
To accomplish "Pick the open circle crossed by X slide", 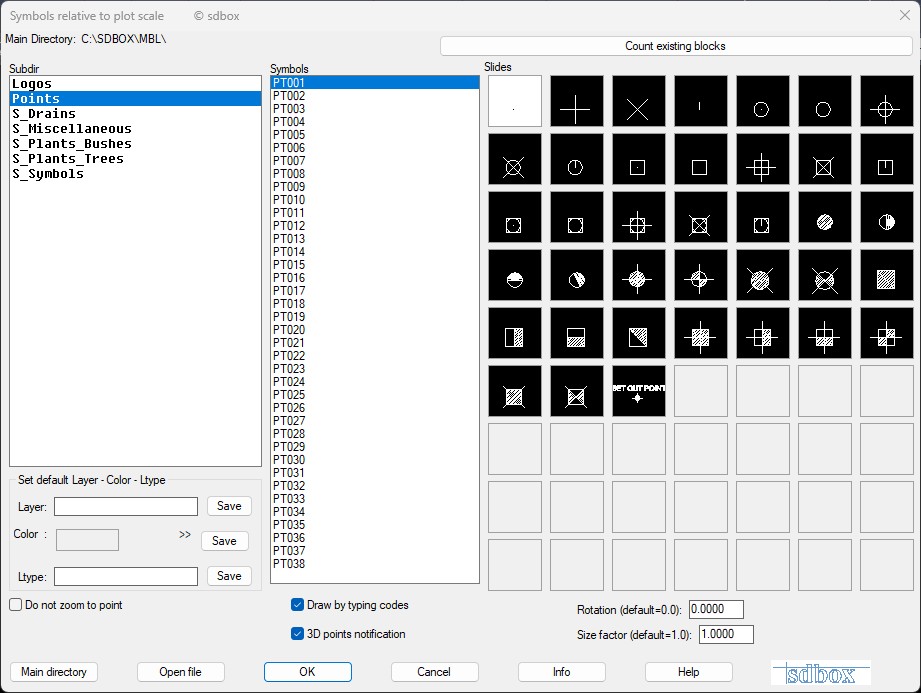I will [515, 159].
